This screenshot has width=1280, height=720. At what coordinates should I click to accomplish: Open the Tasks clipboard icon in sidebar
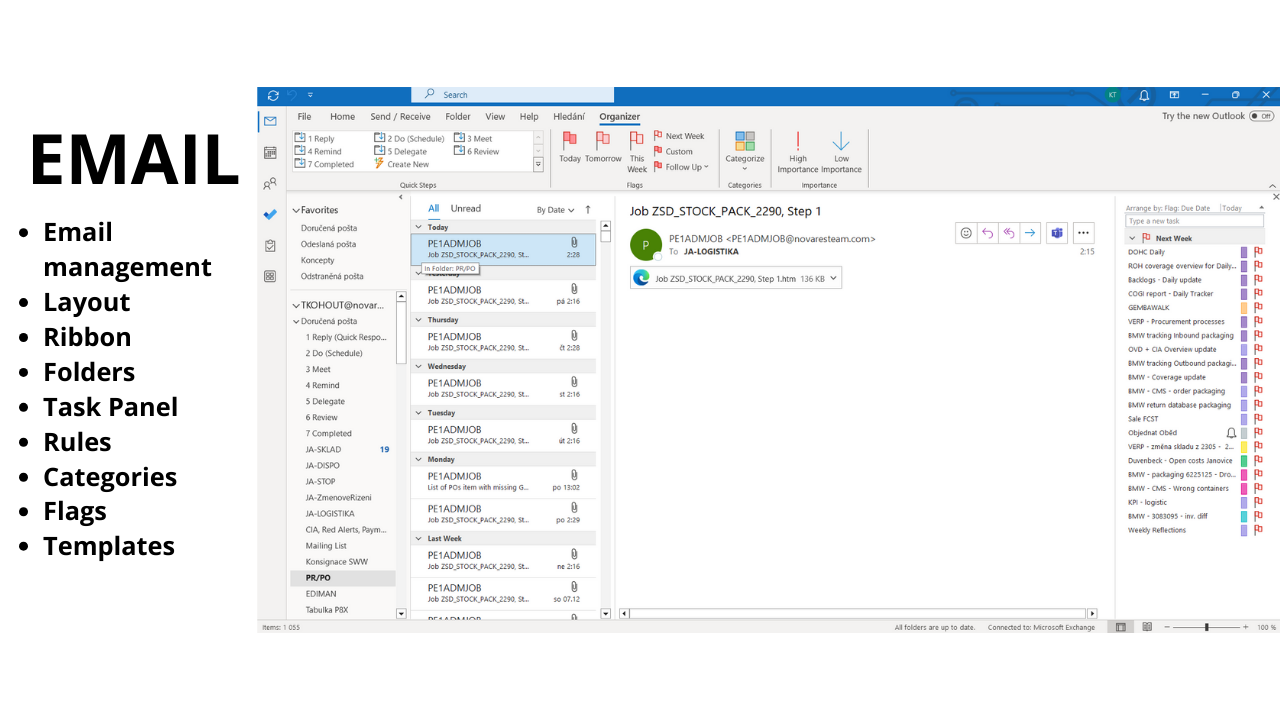270,245
